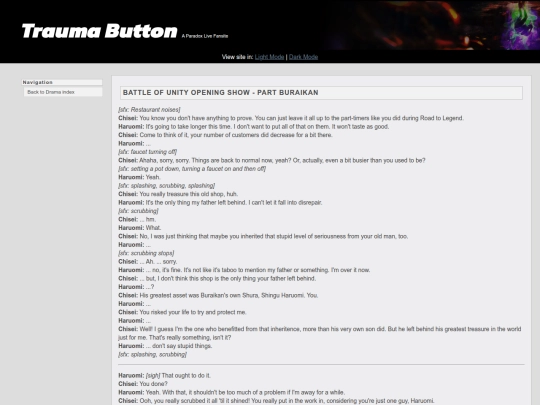Click the '[sfx: splashing, scrubbing, splashing]' line
Screen dimensions: 540x405
click(167, 186)
